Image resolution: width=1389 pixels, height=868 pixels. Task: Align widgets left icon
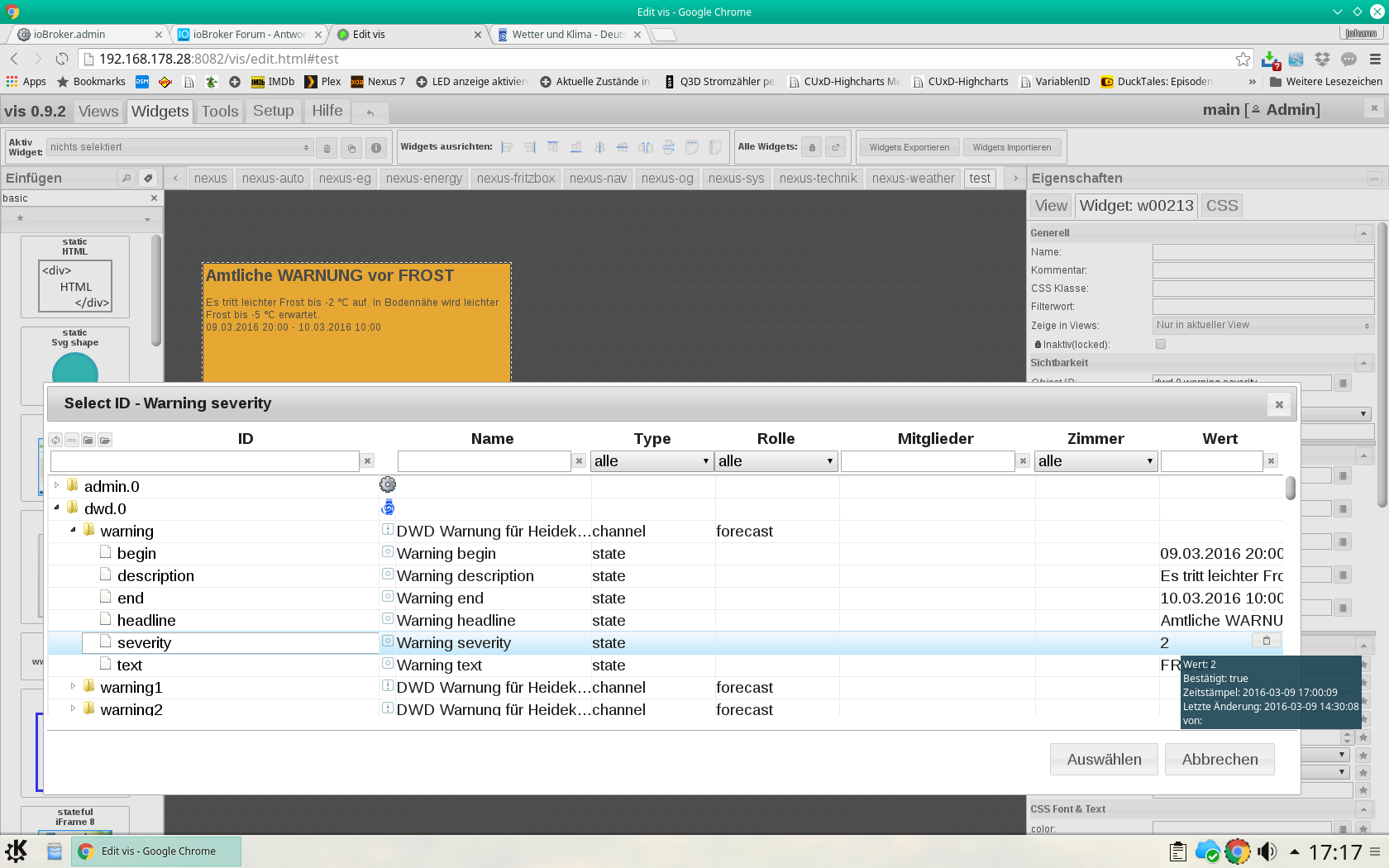(507, 147)
